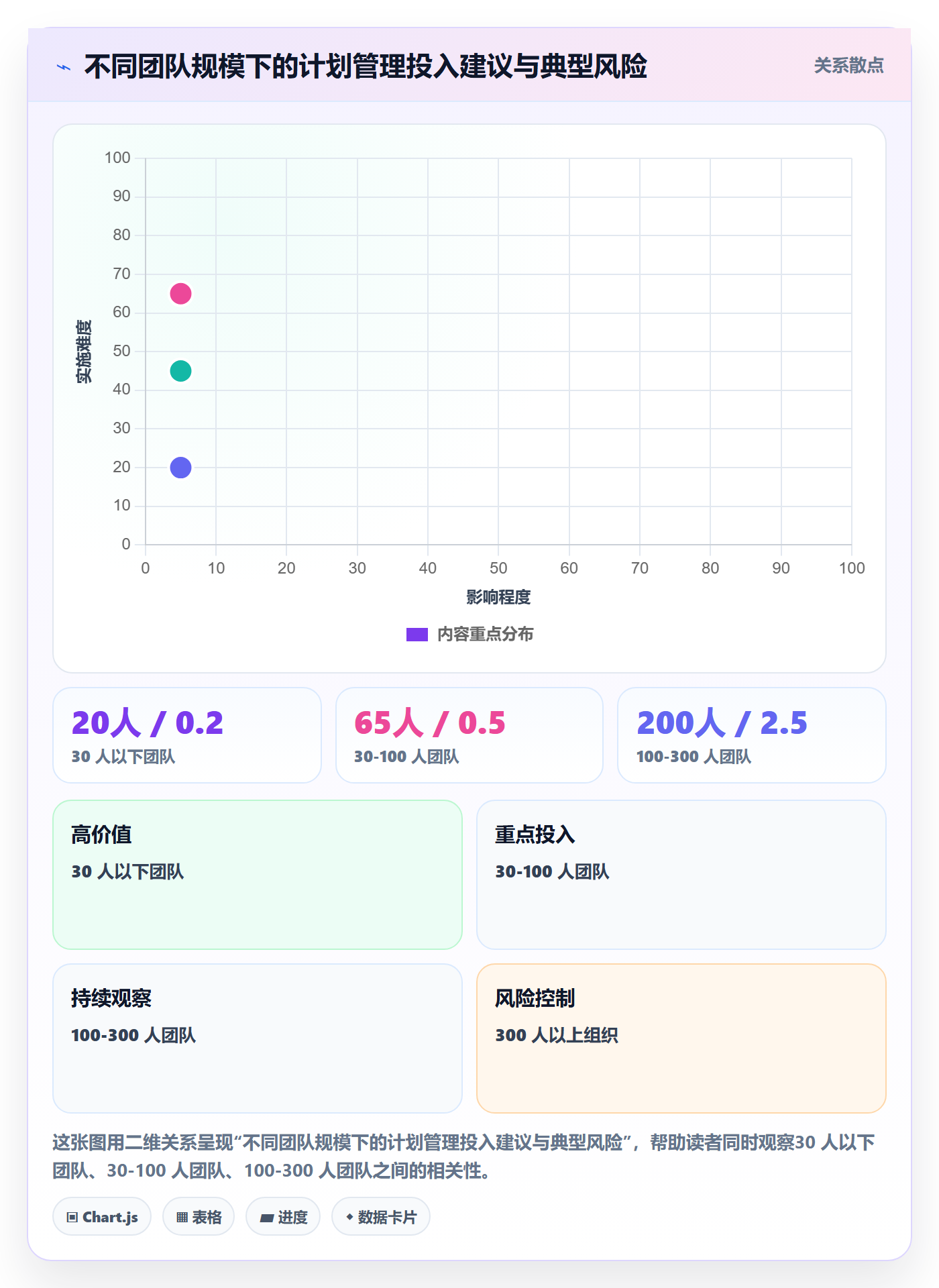Viewport: 939px width, 1288px height.
Task: Click the 100 label on the y-axis
Action: (x=117, y=158)
